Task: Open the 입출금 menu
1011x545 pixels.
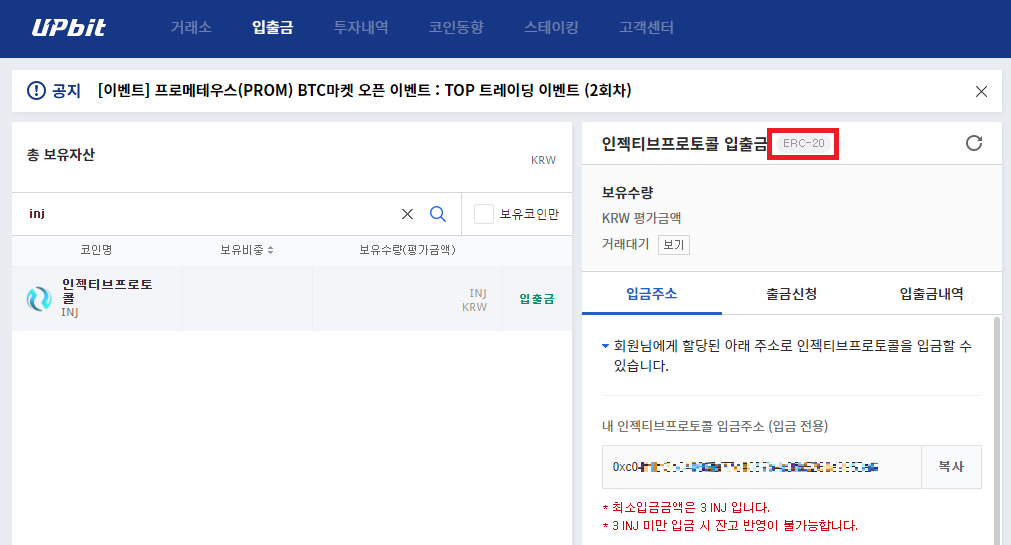Action: 272,27
